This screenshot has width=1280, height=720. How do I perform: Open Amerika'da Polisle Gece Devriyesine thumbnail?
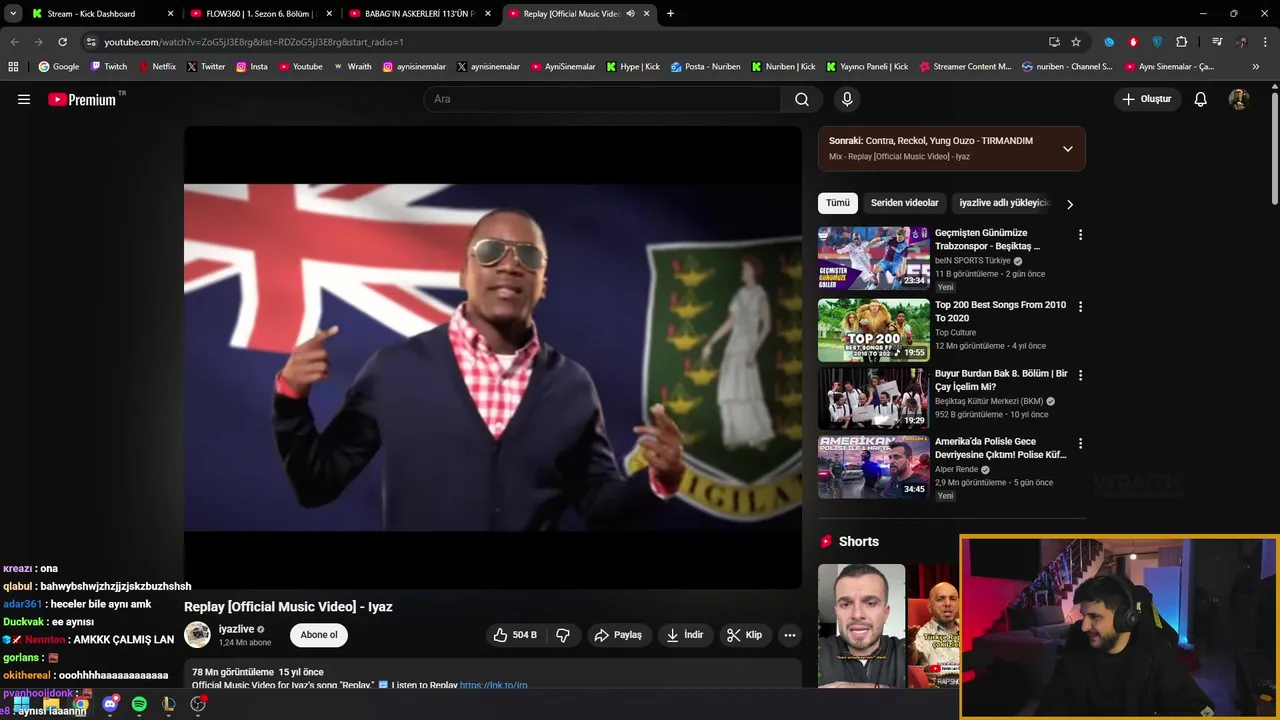[x=874, y=467]
